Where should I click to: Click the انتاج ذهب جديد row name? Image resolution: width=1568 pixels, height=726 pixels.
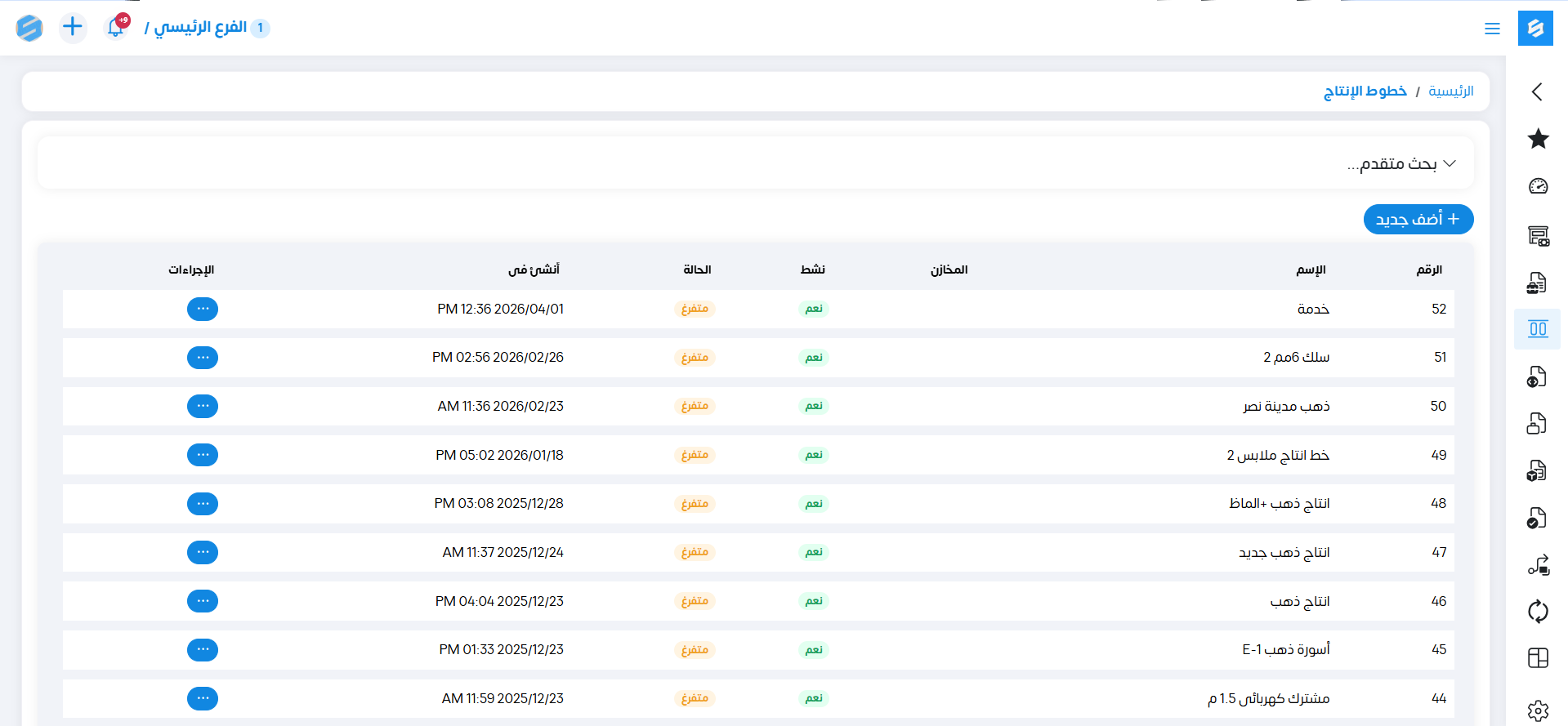(x=1284, y=553)
